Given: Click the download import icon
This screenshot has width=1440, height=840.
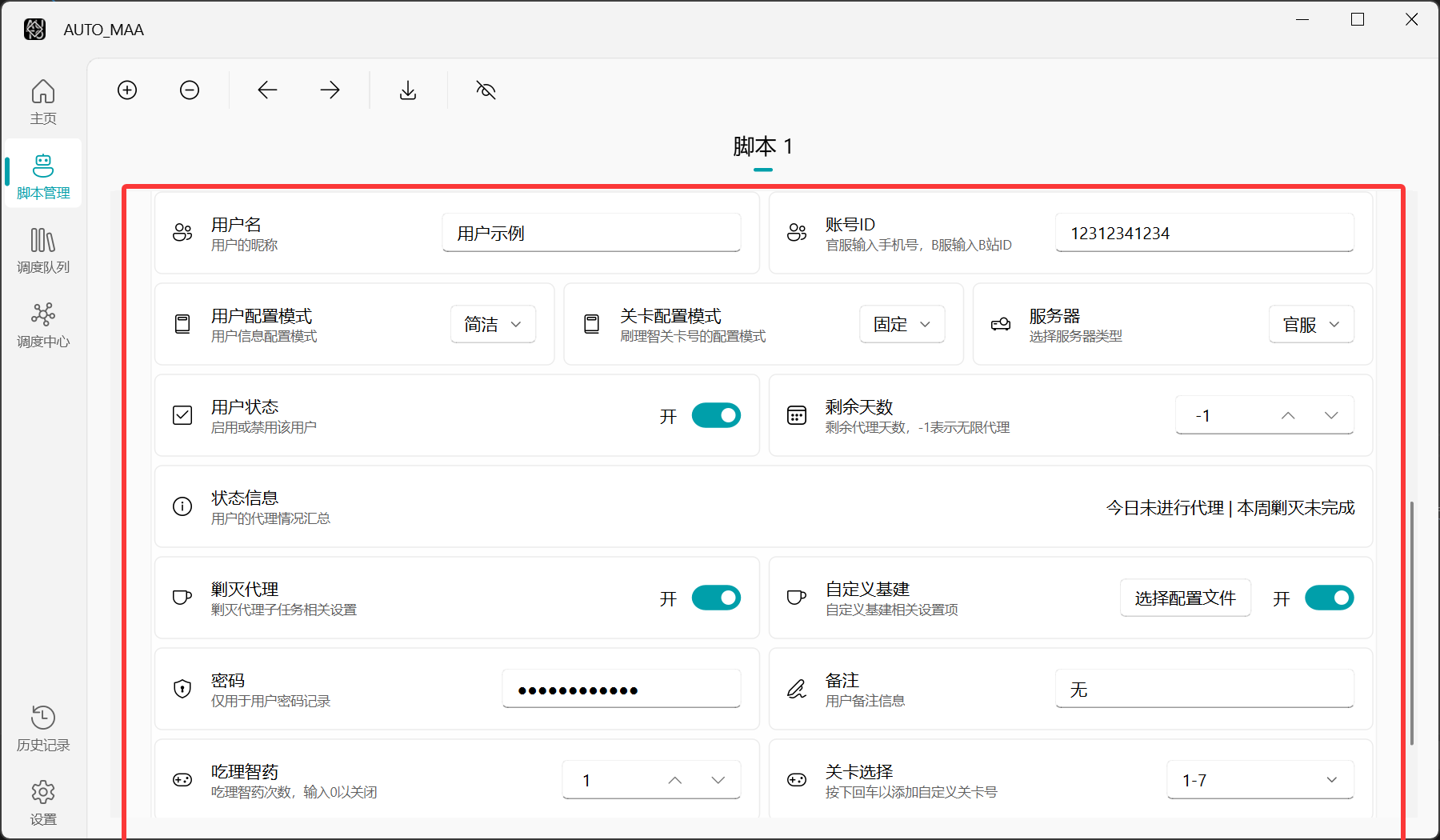Looking at the screenshot, I should pyautogui.click(x=408, y=90).
